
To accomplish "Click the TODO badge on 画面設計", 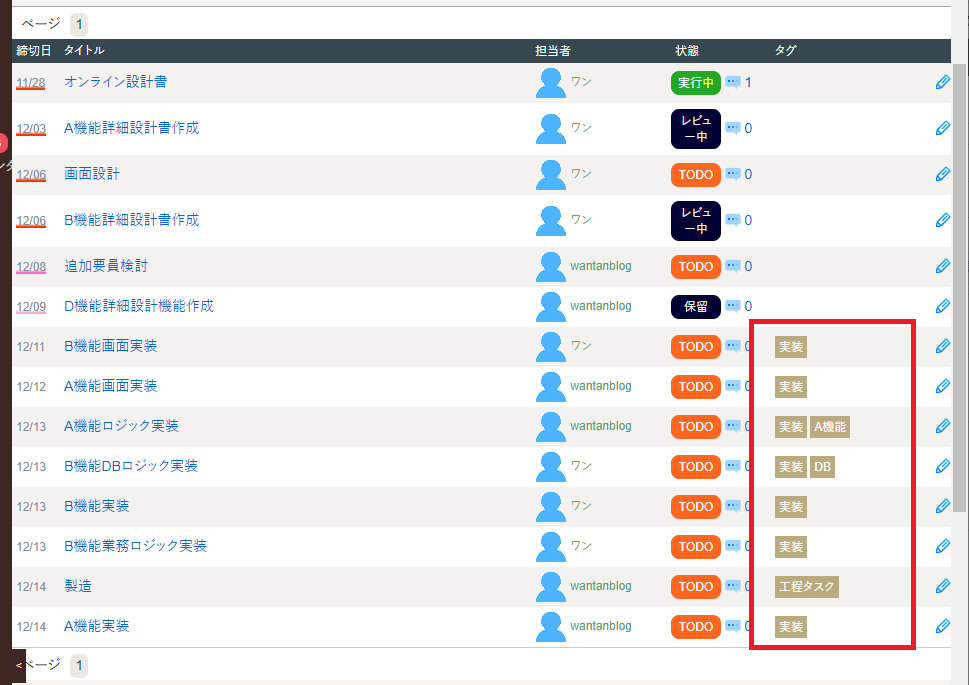I will pyautogui.click(x=695, y=174).
